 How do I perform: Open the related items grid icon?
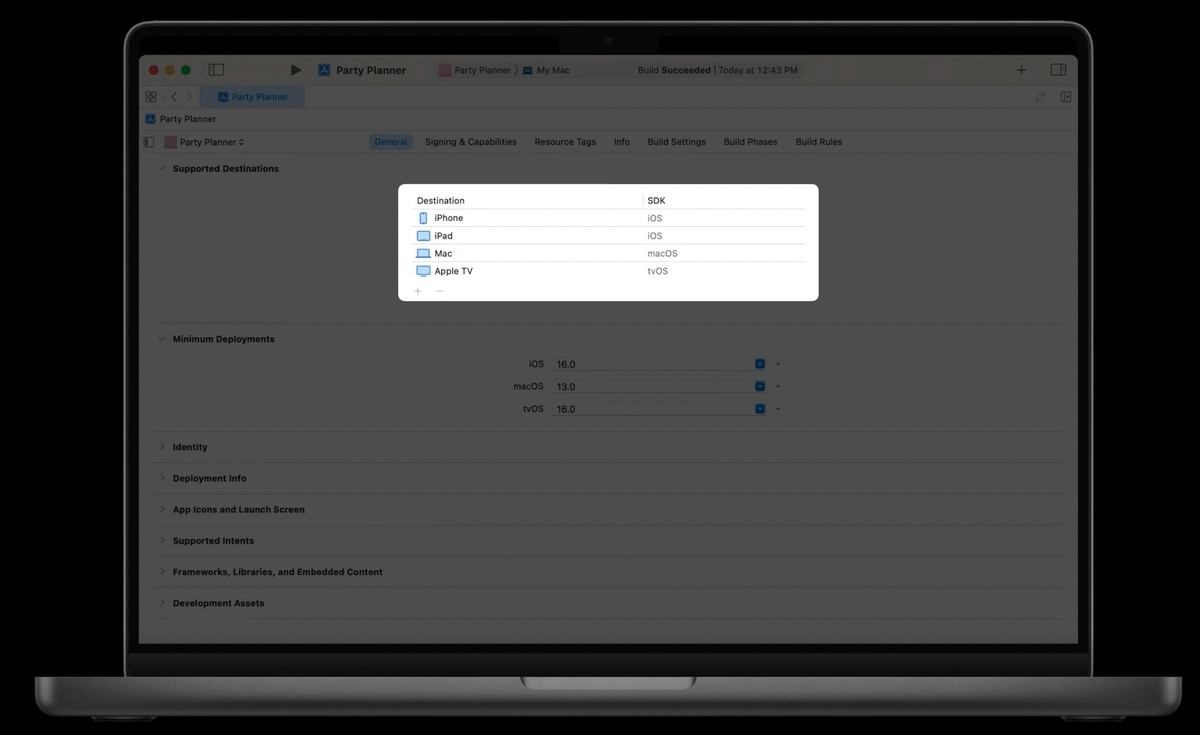(151, 97)
